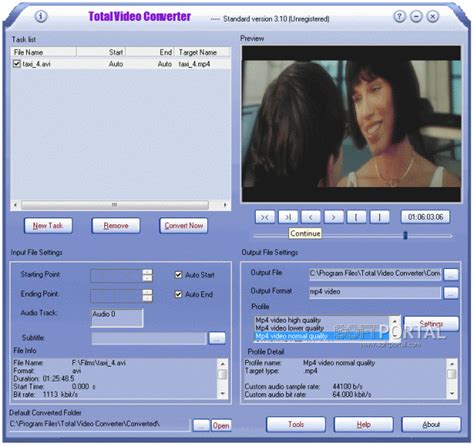Screen dimensions: 474x447
Task: Click the About button
Action: [x=431, y=424]
